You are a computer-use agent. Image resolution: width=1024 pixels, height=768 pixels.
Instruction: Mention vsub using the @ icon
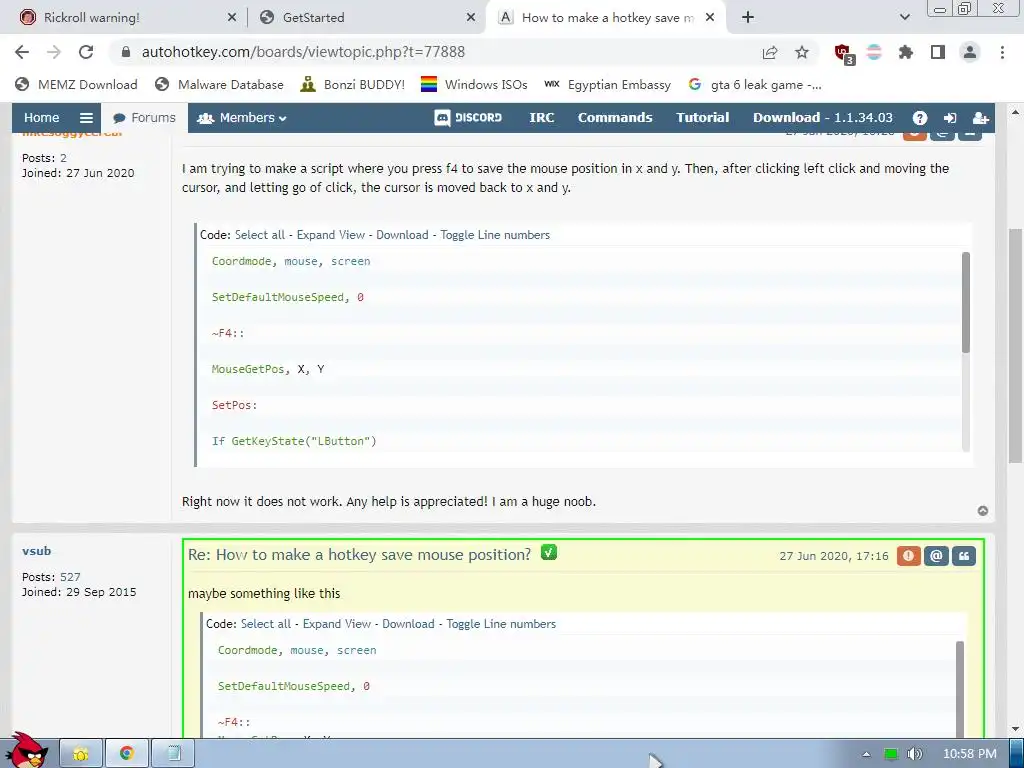[936, 556]
